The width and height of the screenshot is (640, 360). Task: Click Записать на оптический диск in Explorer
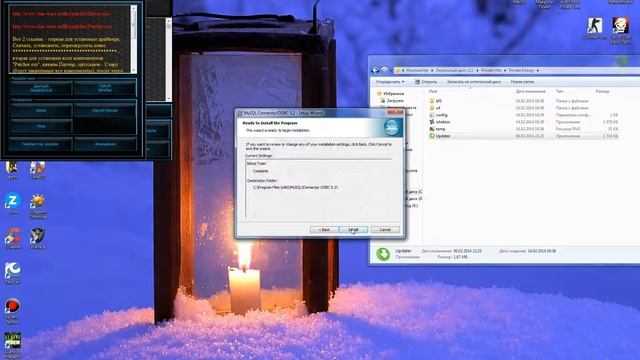pyautogui.click(x=473, y=82)
